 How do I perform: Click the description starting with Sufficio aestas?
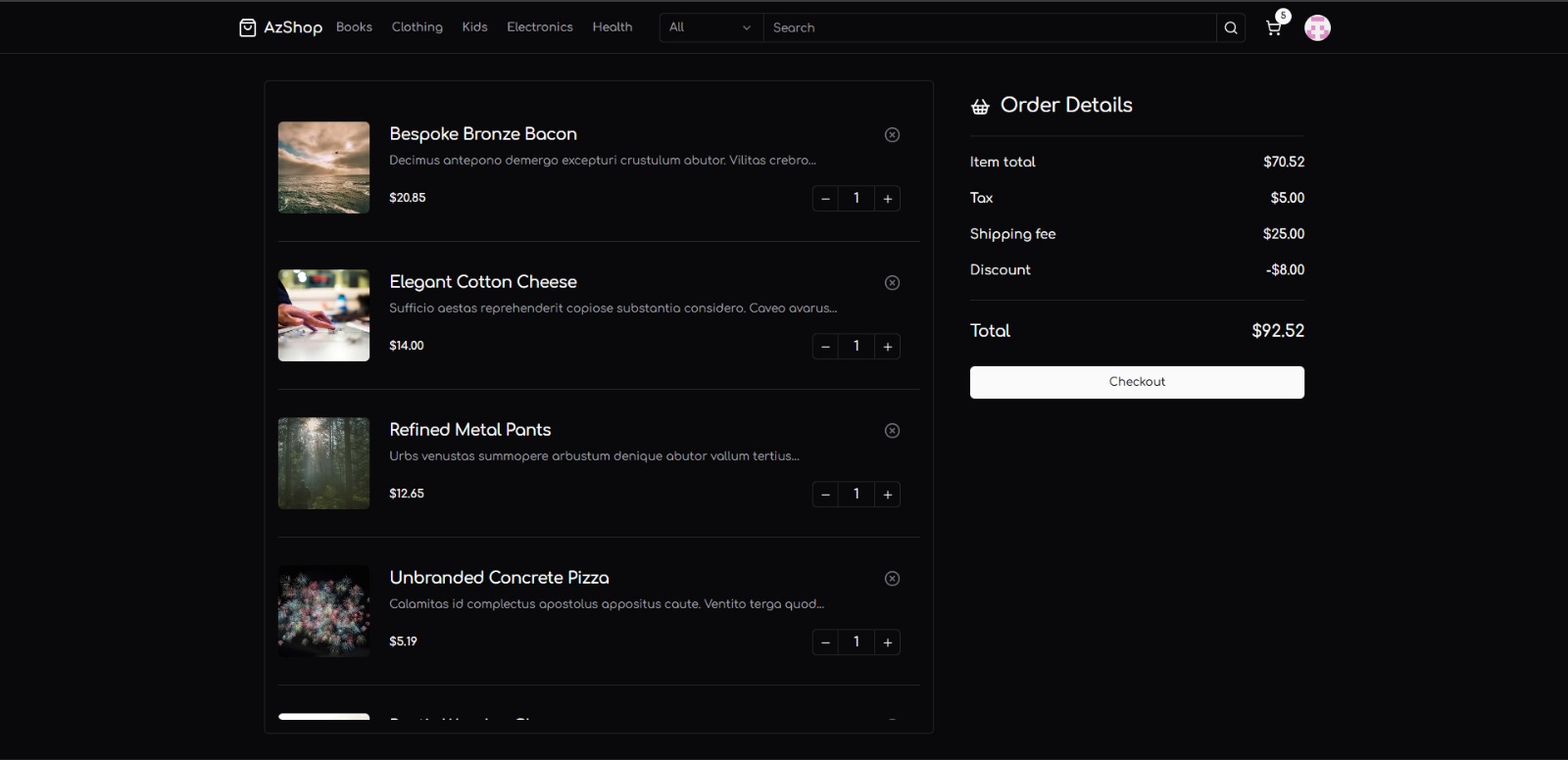[613, 309]
